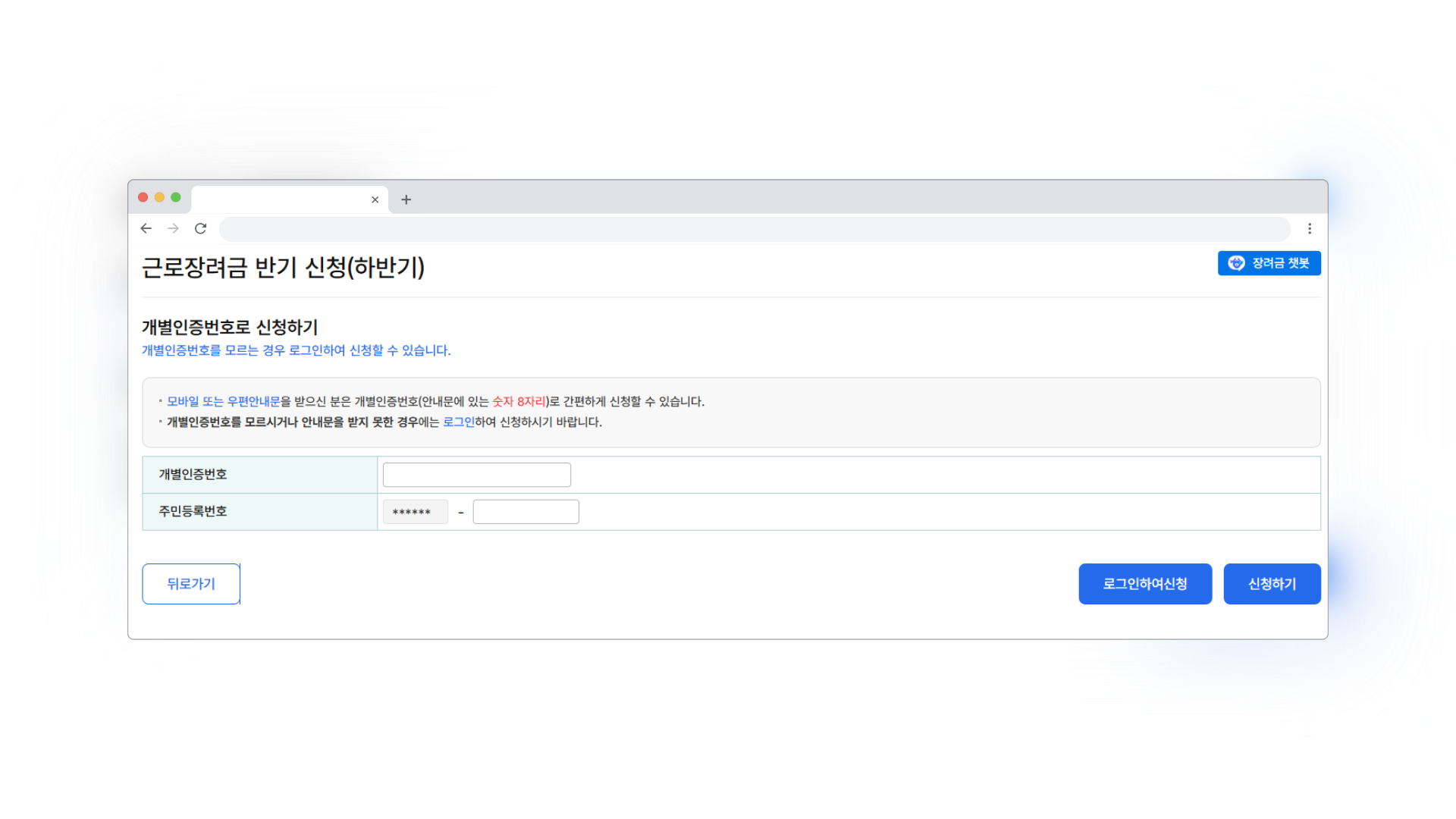Click the yellow minimize dot
Viewport: 1456px width, 819px height.
tap(159, 197)
